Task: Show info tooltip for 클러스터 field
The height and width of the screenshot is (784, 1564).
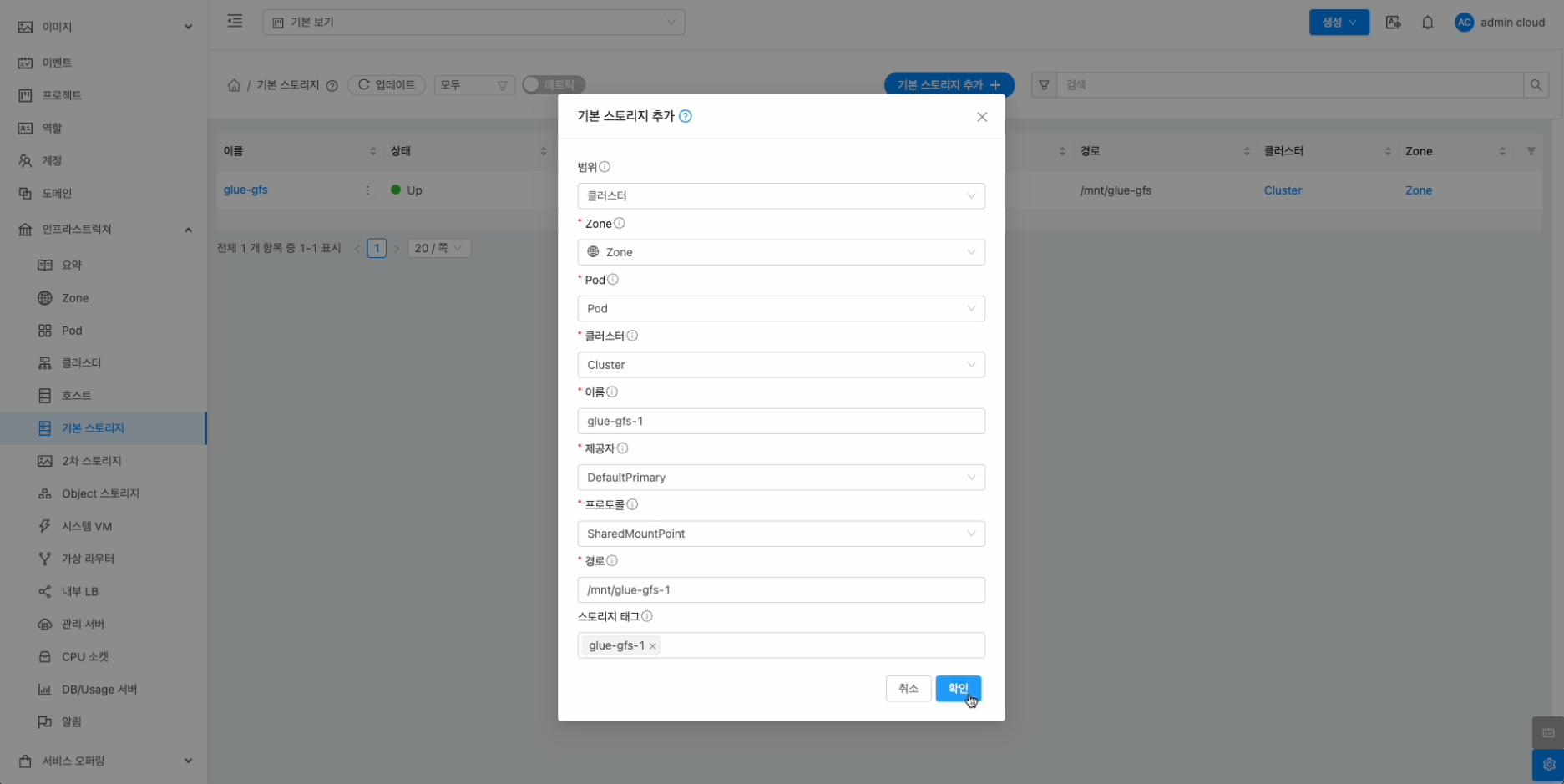Action: click(x=632, y=336)
